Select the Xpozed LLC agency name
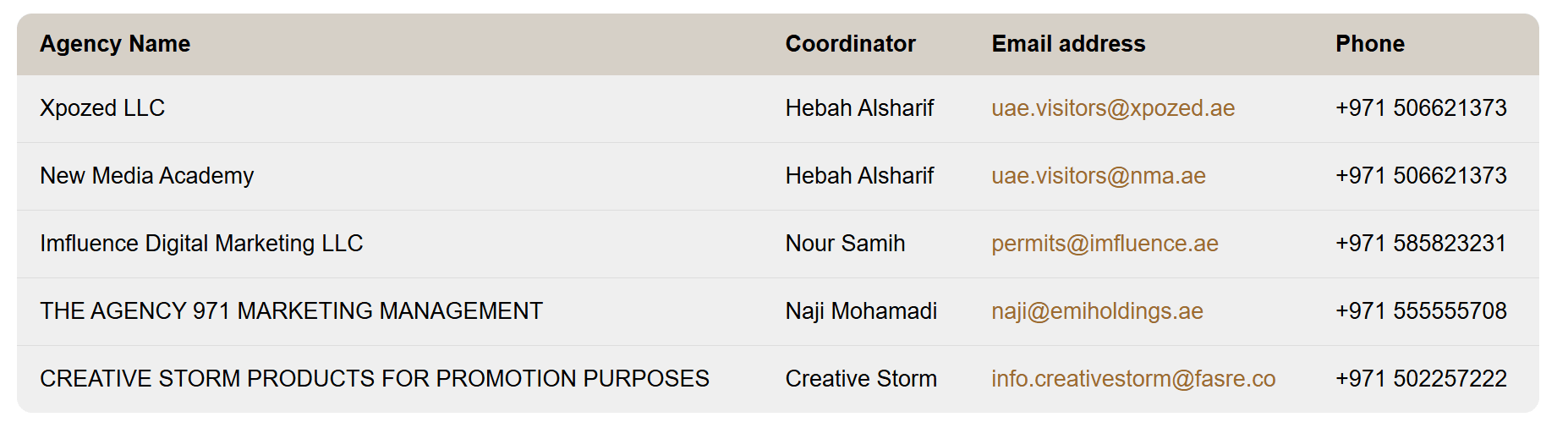The width and height of the screenshot is (1568, 439). coord(102,108)
